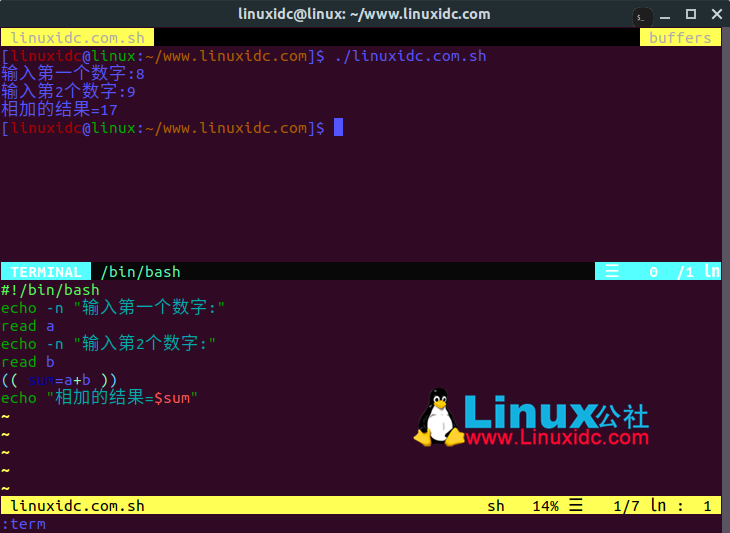Click the hamburger icon in terminal status line
Screen dimensions: 730x533
[612, 271]
